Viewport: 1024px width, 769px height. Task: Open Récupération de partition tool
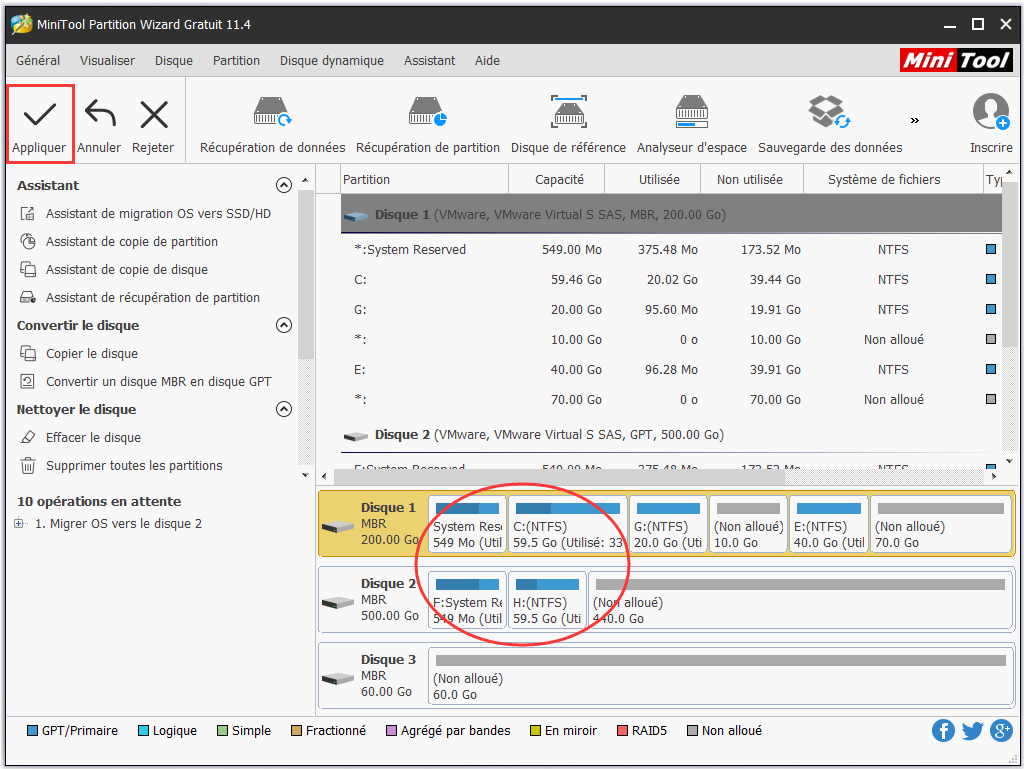pyautogui.click(x=428, y=125)
